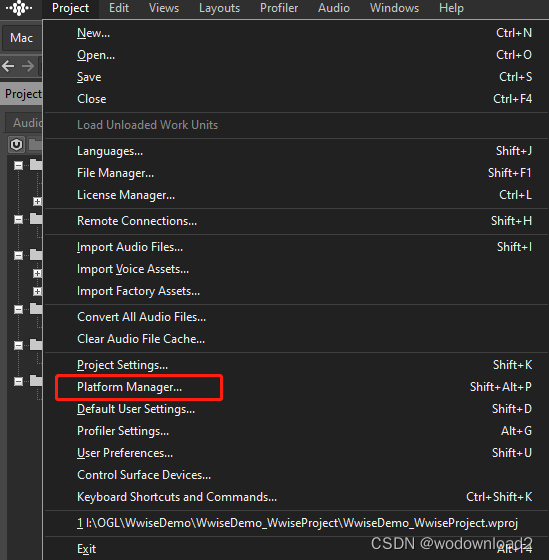Switch to the Project Explorer tab
Image resolution: width=549 pixels, height=560 pixels.
(x=22, y=94)
